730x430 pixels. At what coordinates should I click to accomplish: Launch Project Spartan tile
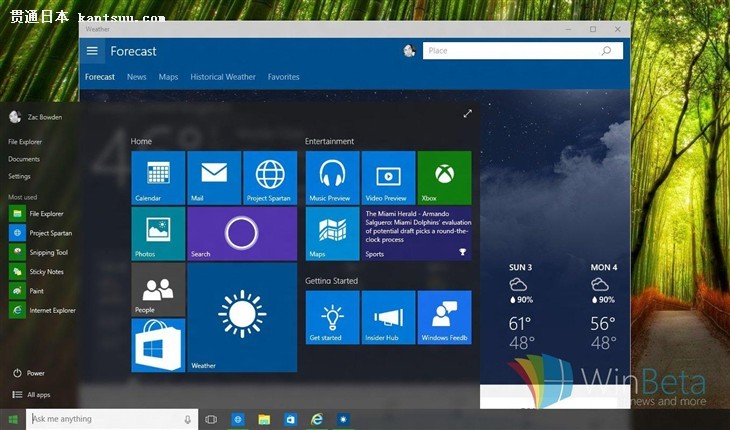tap(270, 178)
